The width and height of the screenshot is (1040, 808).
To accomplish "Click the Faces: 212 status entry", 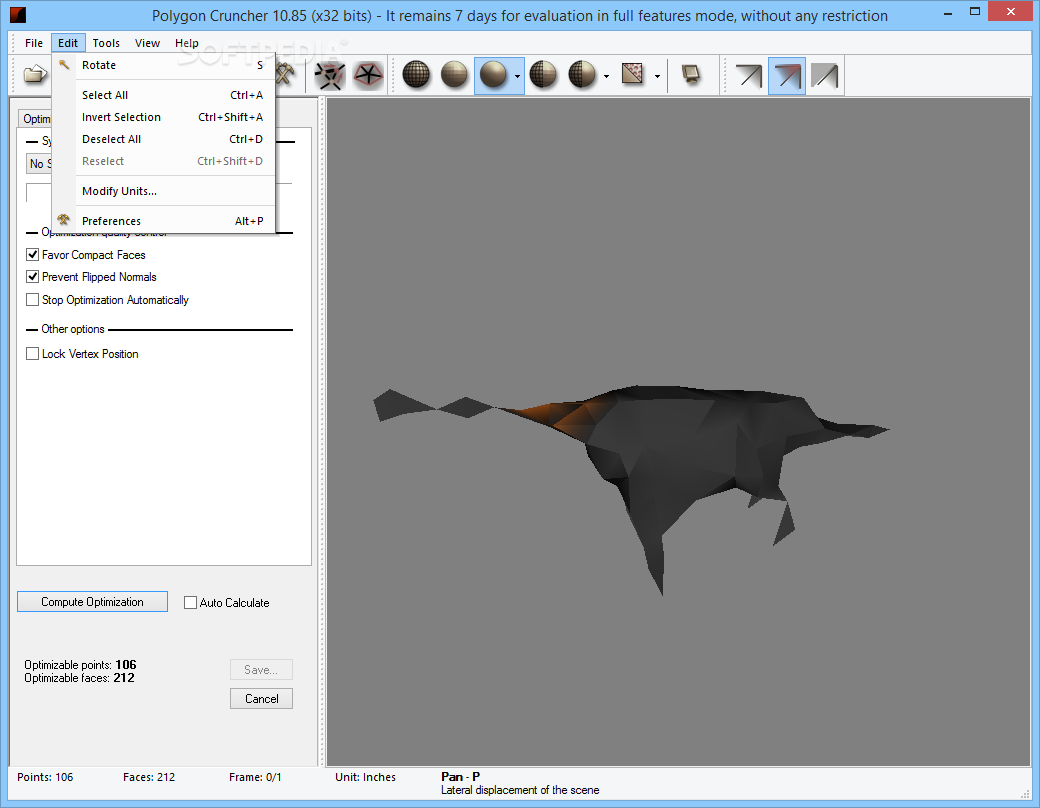I will [x=149, y=777].
